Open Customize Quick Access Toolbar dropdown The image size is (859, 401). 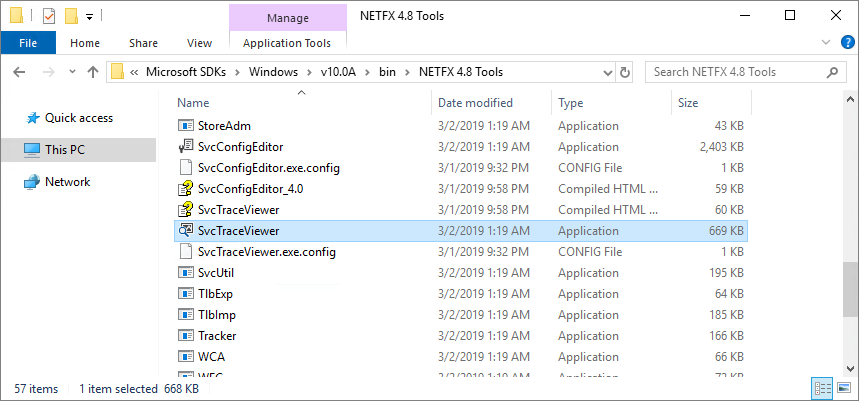[x=89, y=16]
